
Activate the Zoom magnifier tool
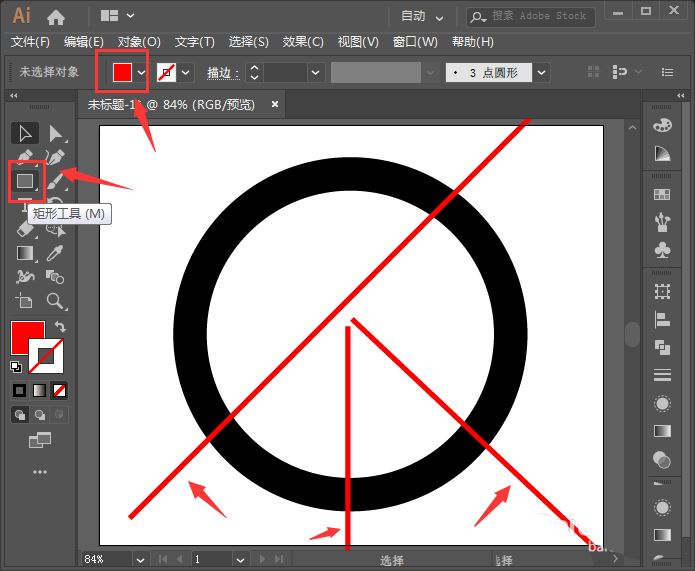[x=56, y=300]
